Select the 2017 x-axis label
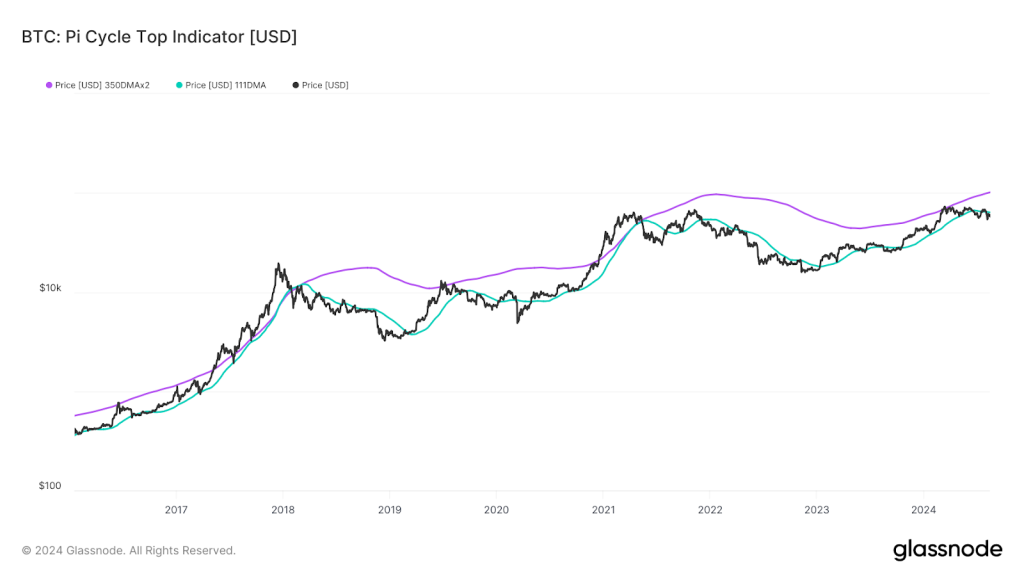Image resolution: width=1024 pixels, height=576 pixels. [176, 508]
